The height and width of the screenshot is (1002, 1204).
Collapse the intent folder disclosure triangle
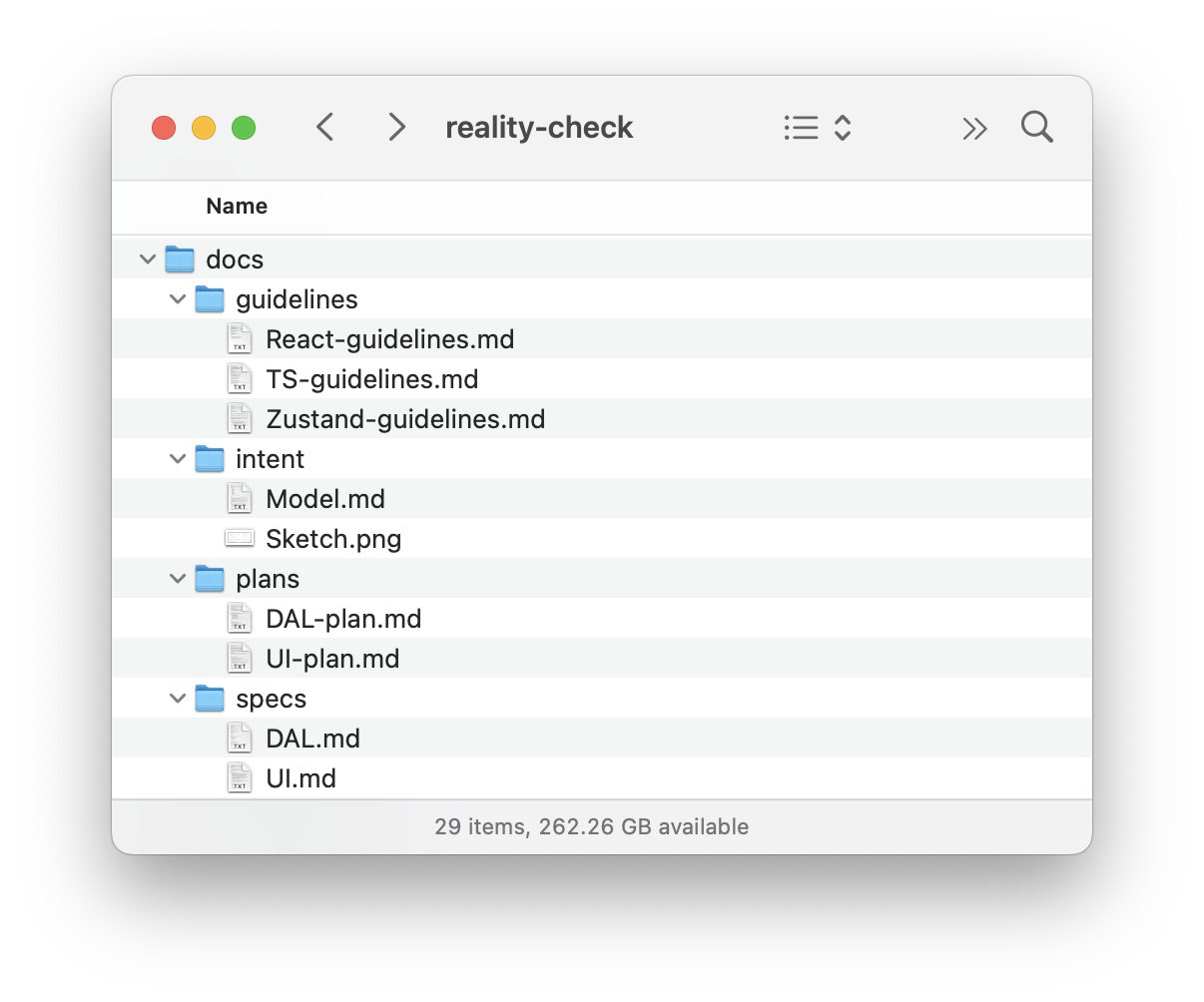point(177,458)
